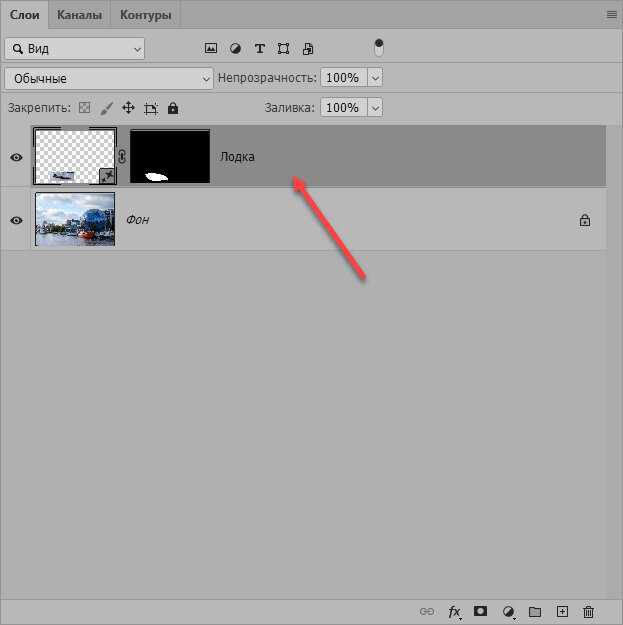The height and width of the screenshot is (625, 623).
Task: Lock position move icon
Action: click(128, 108)
